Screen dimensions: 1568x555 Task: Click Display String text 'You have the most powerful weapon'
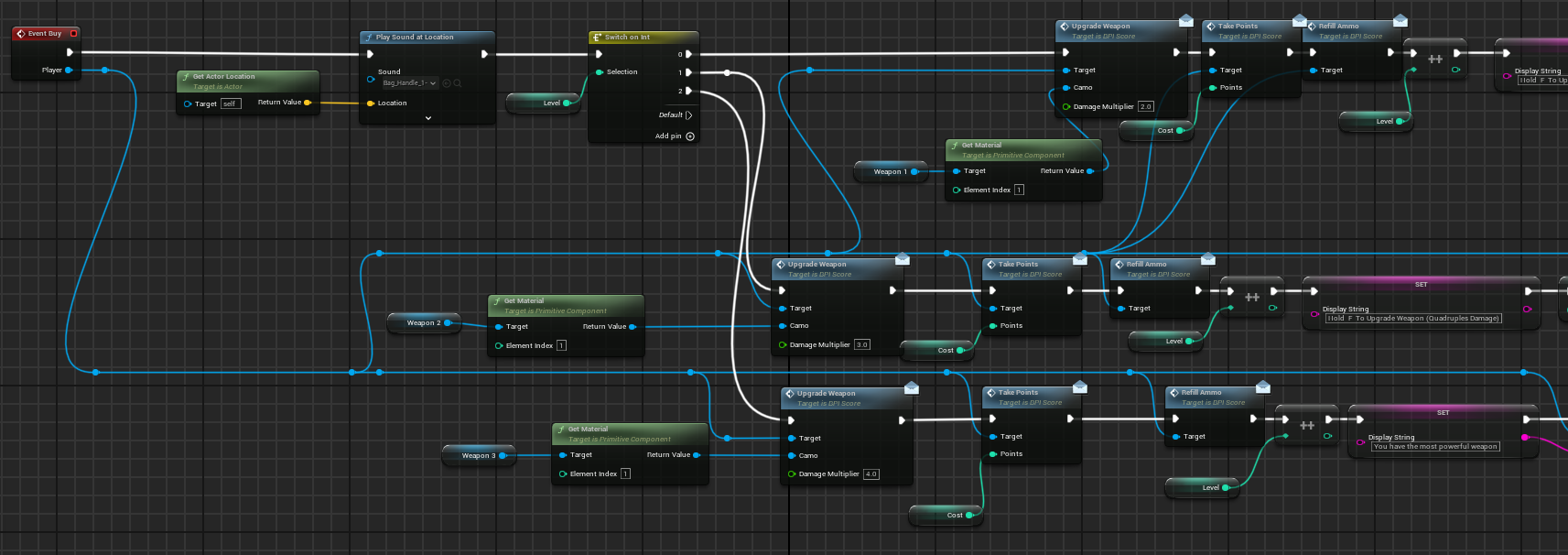pyautogui.click(x=1434, y=447)
